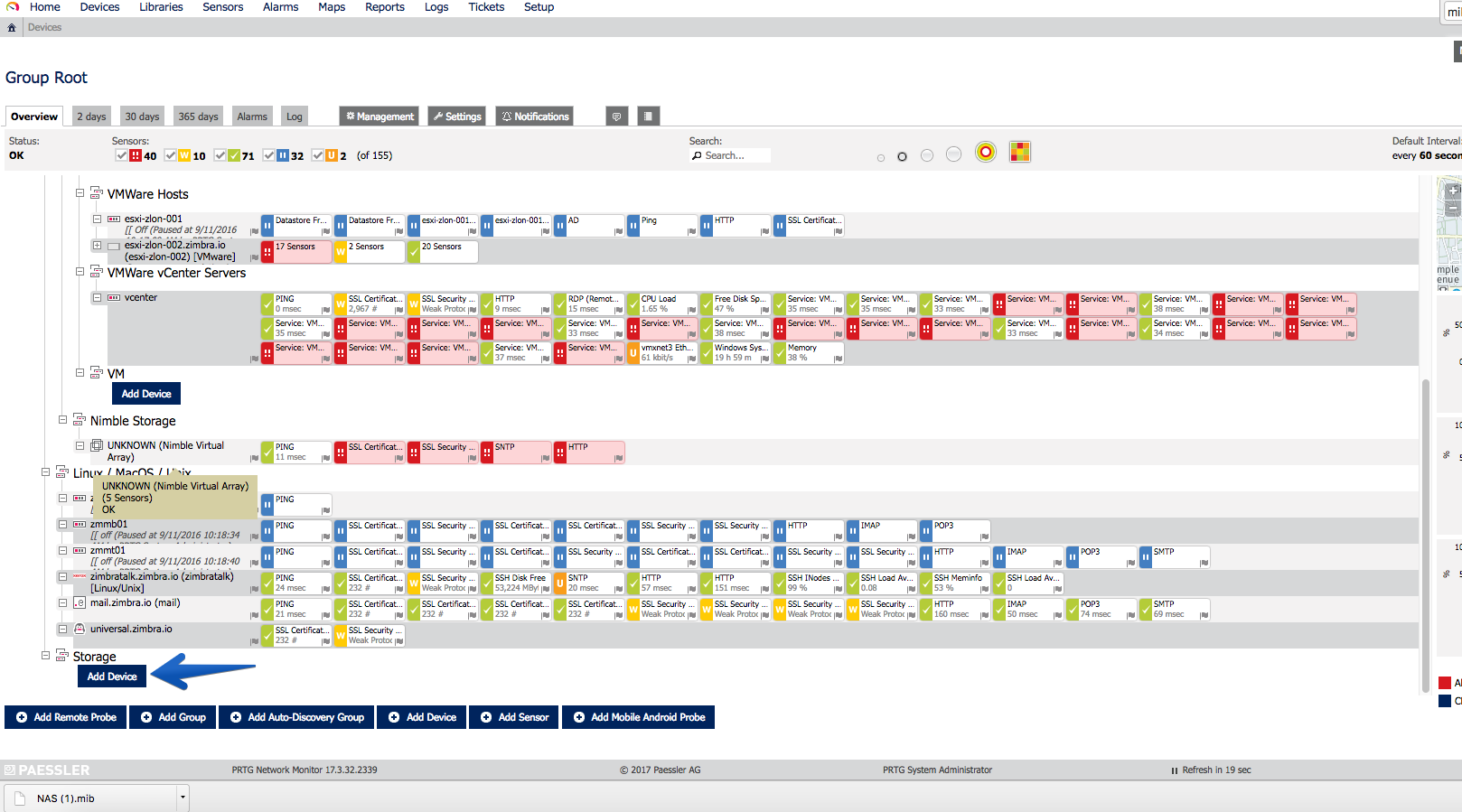Open the Memory sensor on vcenter
Image resolution: width=1462 pixels, height=812 pixels.
(810, 353)
